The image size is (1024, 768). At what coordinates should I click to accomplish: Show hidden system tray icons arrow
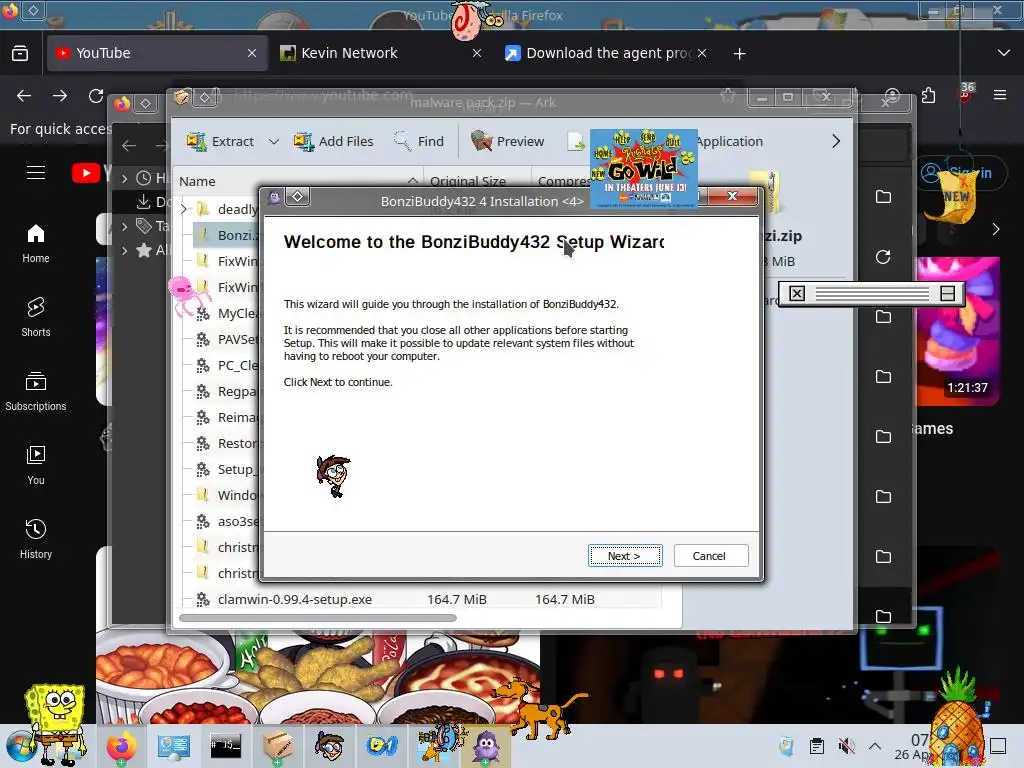875,746
